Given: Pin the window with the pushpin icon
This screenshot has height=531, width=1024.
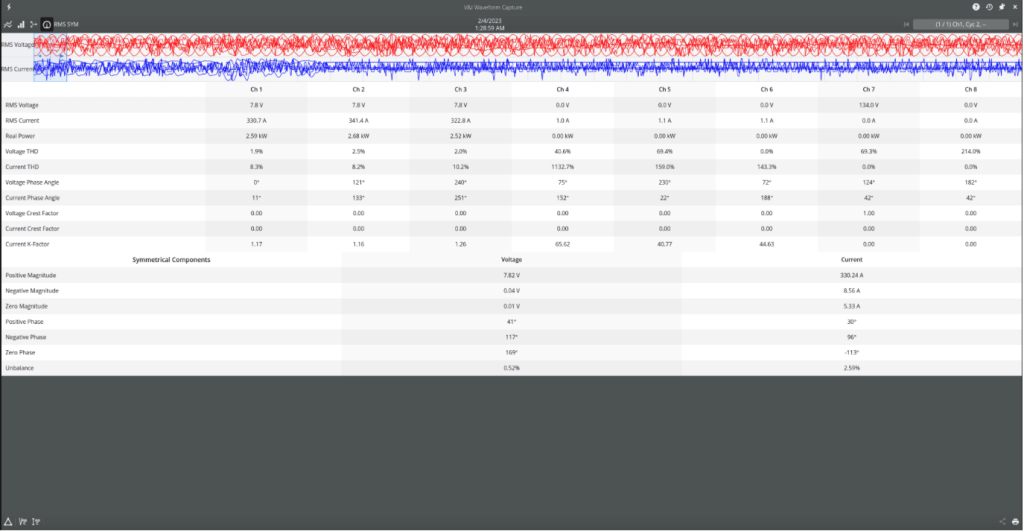Looking at the screenshot, I should point(1002,7).
